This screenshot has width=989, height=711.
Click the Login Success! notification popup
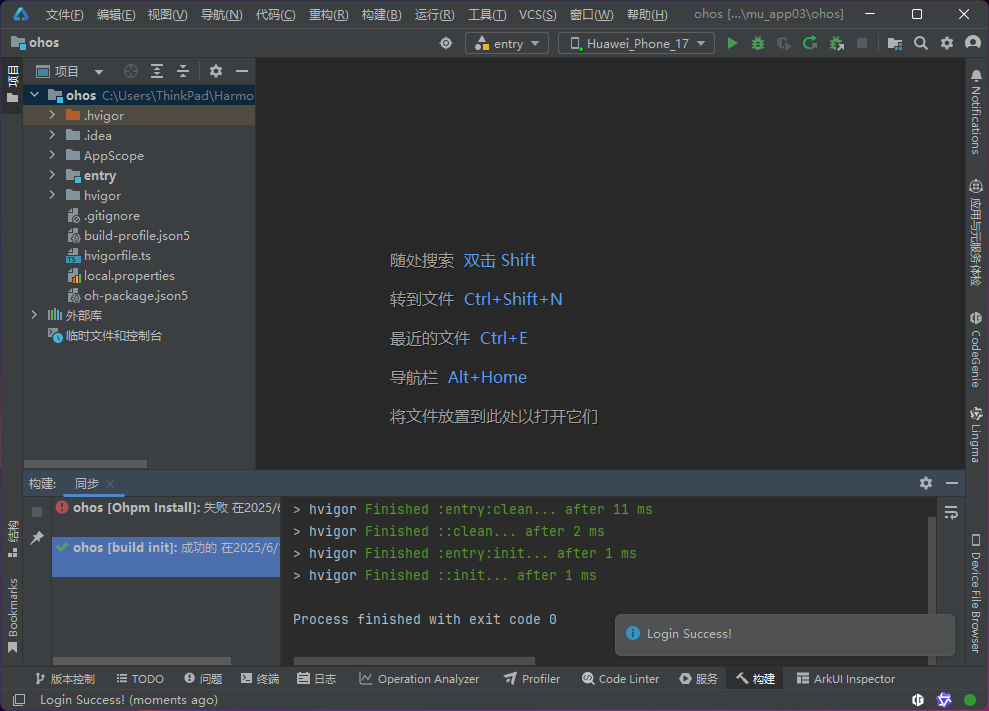coord(784,634)
